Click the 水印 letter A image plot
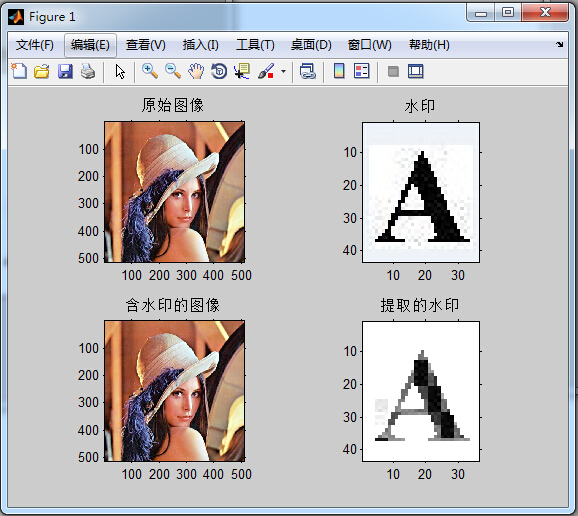Image resolution: width=578 pixels, height=516 pixels. pyautogui.click(x=421, y=192)
